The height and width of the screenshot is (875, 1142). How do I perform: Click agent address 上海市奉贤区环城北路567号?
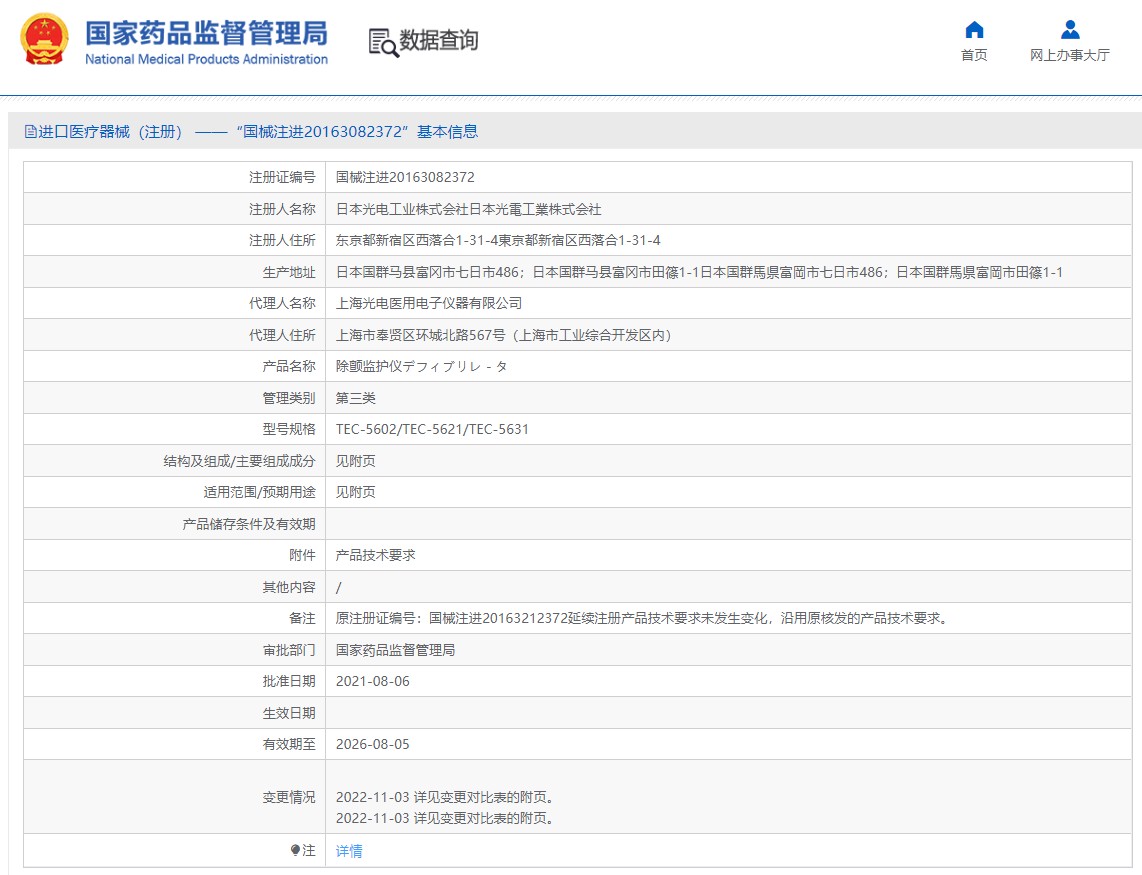tap(504, 335)
